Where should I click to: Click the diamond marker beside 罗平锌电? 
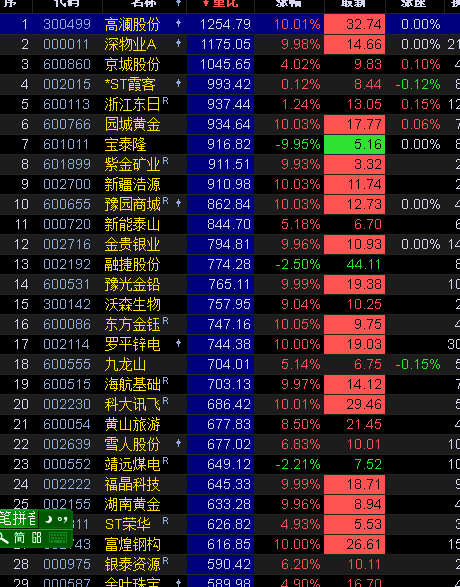(179, 343)
